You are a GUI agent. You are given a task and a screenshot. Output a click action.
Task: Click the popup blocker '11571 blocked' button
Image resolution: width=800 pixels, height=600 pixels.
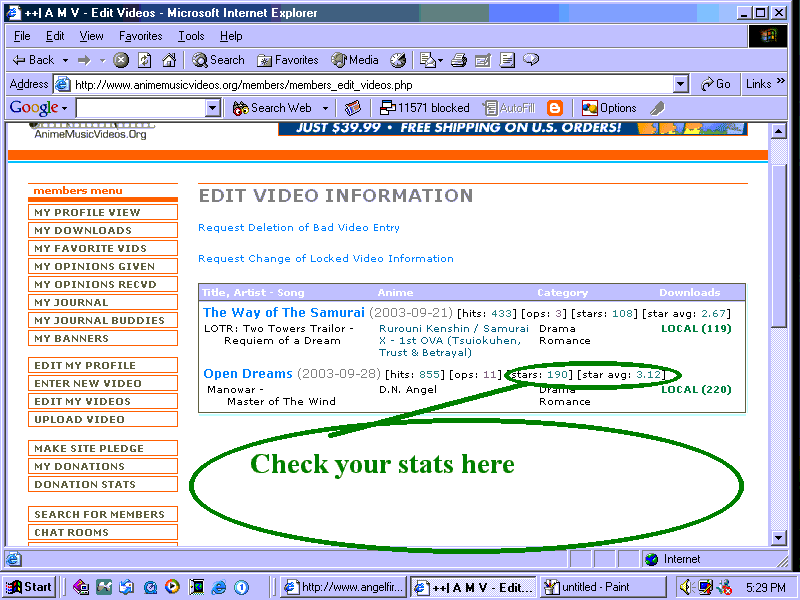[424, 108]
